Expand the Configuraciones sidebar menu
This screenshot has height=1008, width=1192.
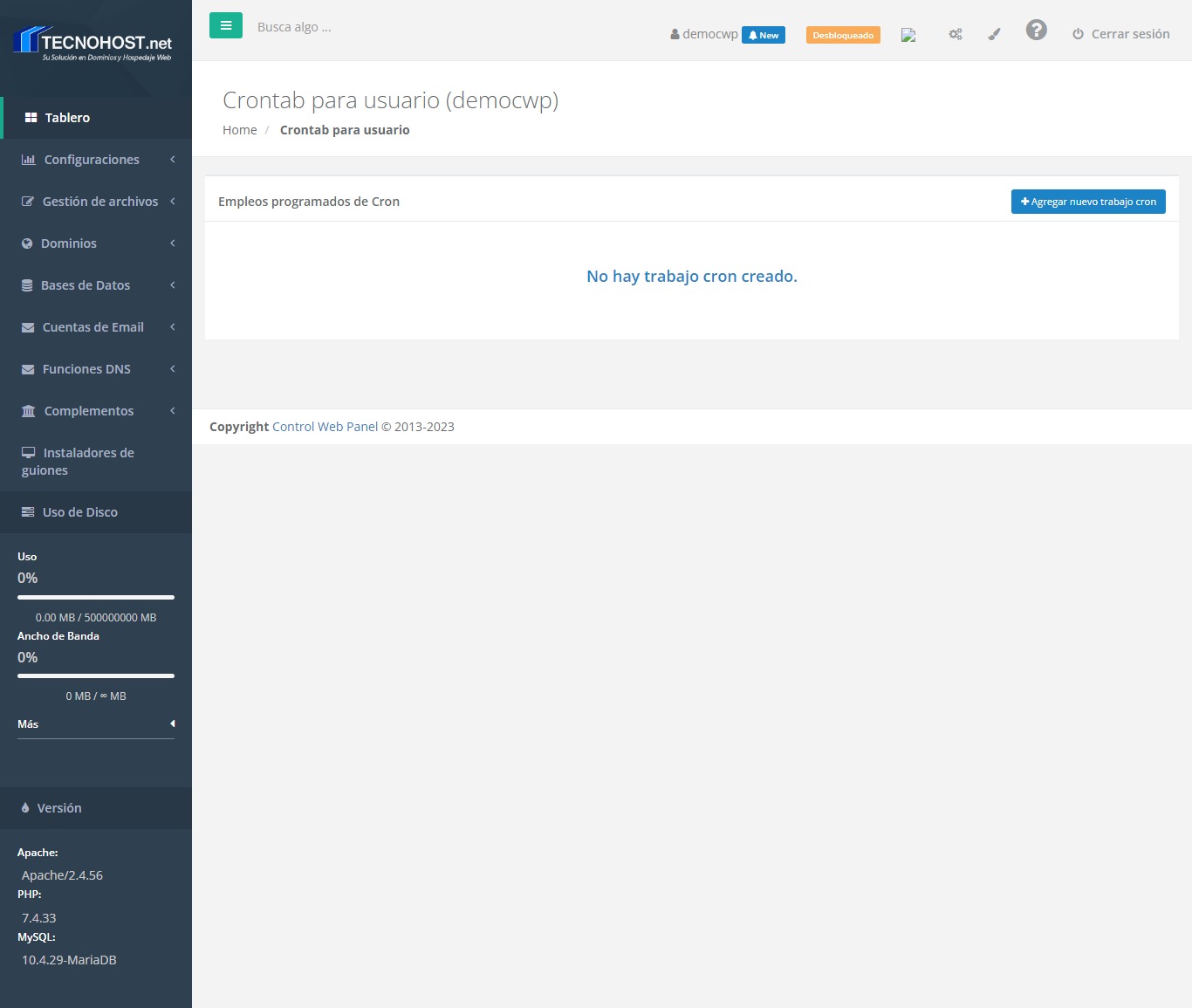pyautogui.click(x=92, y=160)
